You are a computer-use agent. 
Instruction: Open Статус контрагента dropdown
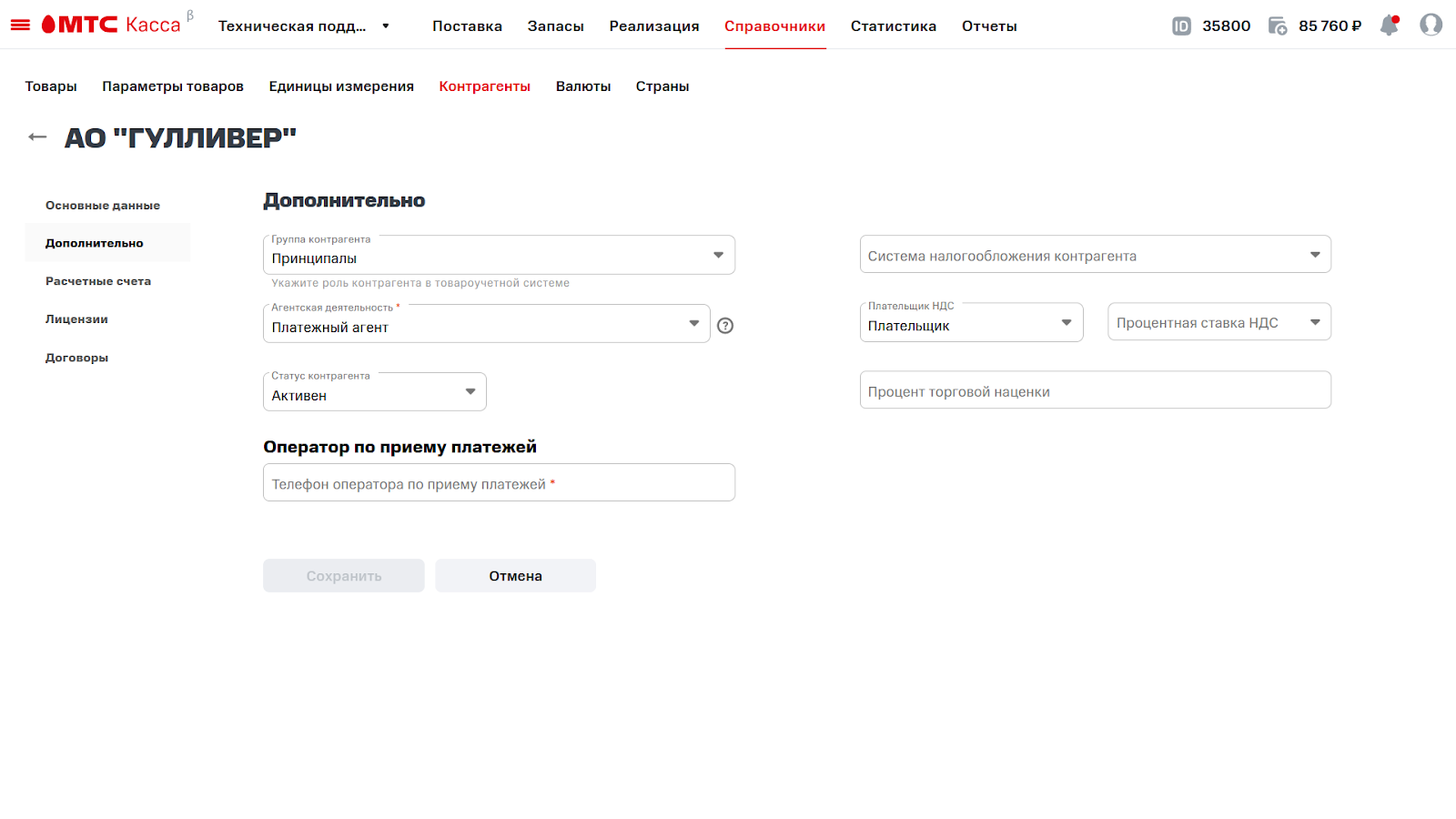click(x=374, y=392)
